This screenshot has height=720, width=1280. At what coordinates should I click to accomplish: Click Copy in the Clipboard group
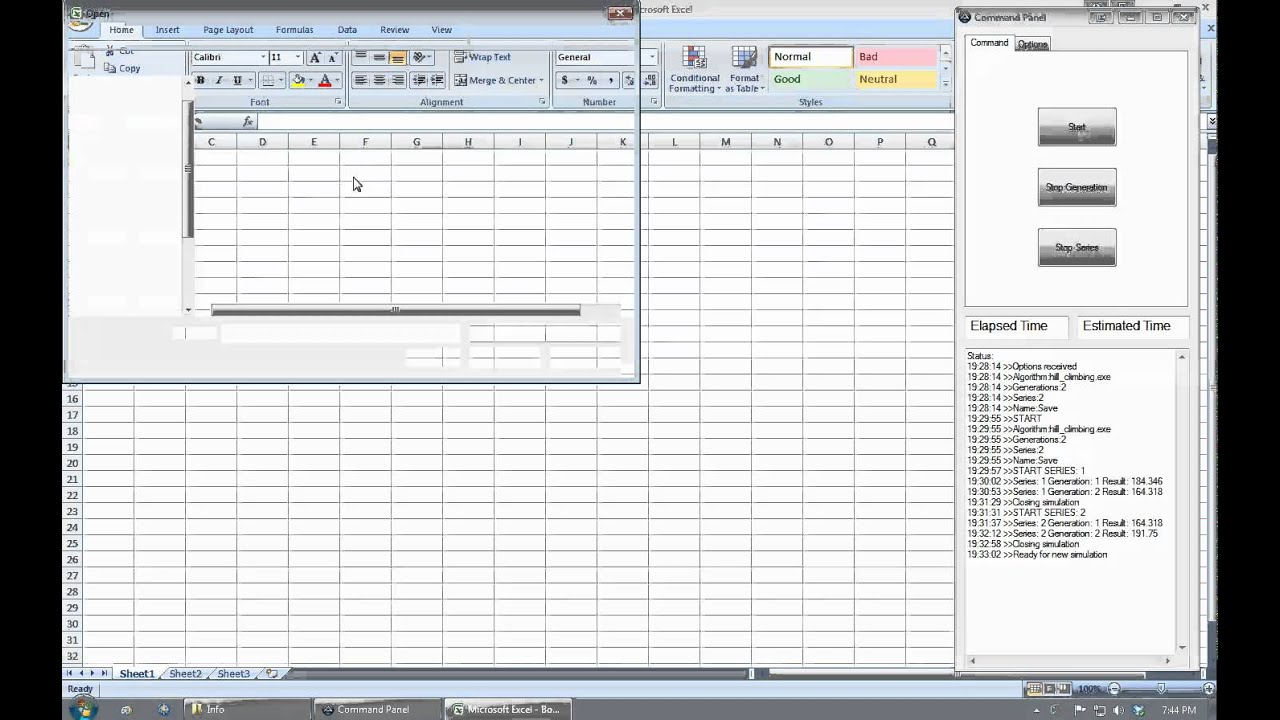pyautogui.click(x=121, y=68)
